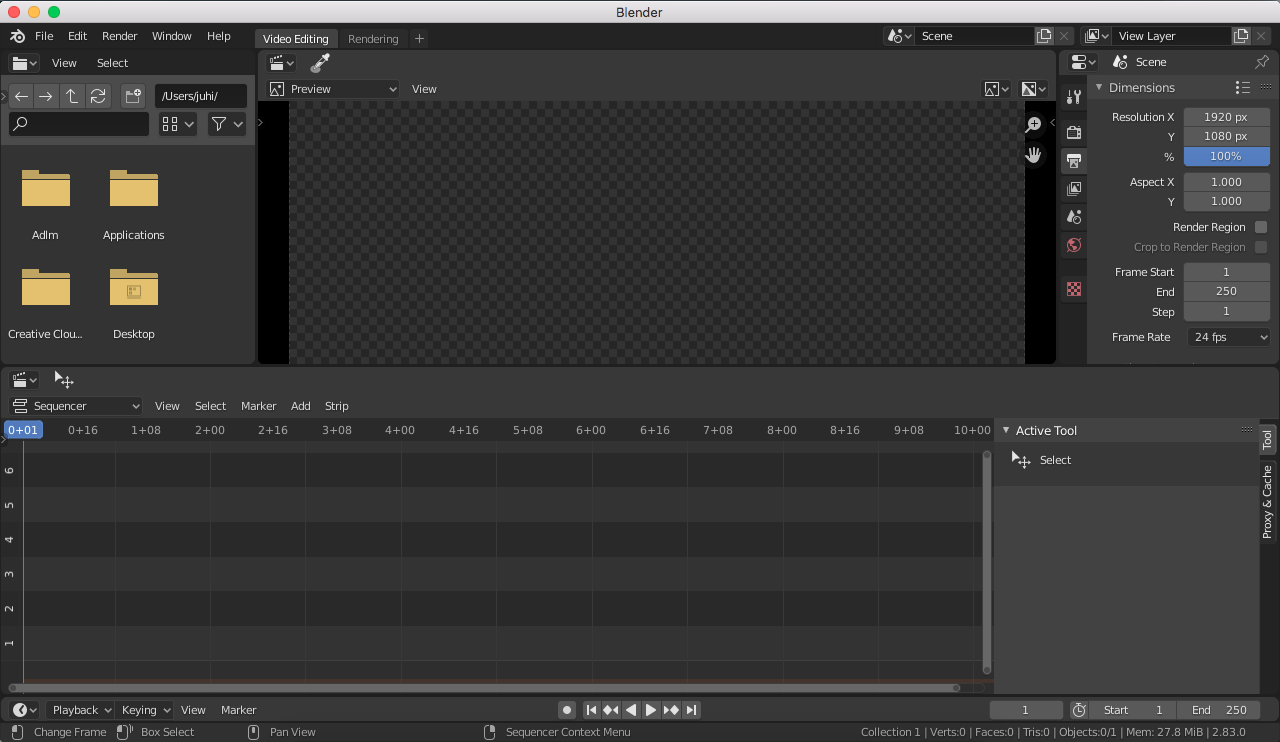Click the jump to endpoint playback icon
1280x742 pixels.
[x=691, y=709]
